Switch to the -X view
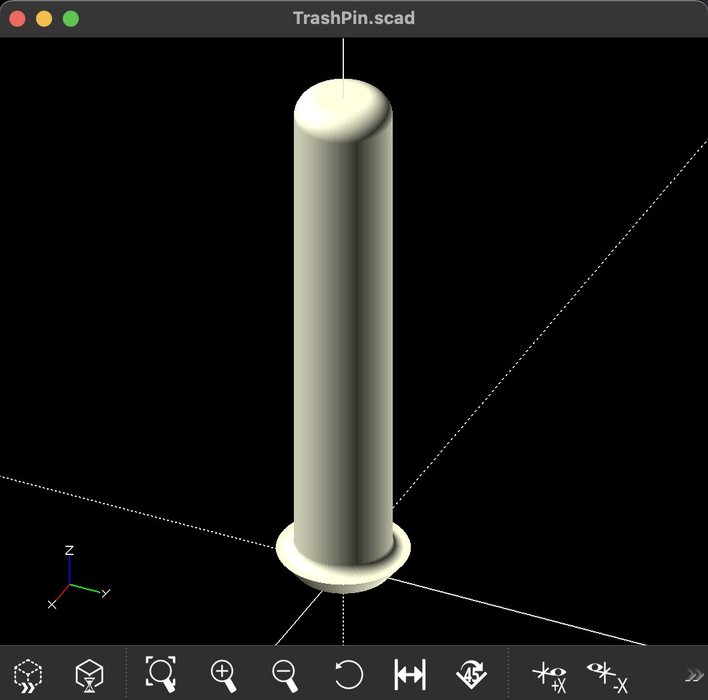The image size is (708, 700). coord(607,675)
